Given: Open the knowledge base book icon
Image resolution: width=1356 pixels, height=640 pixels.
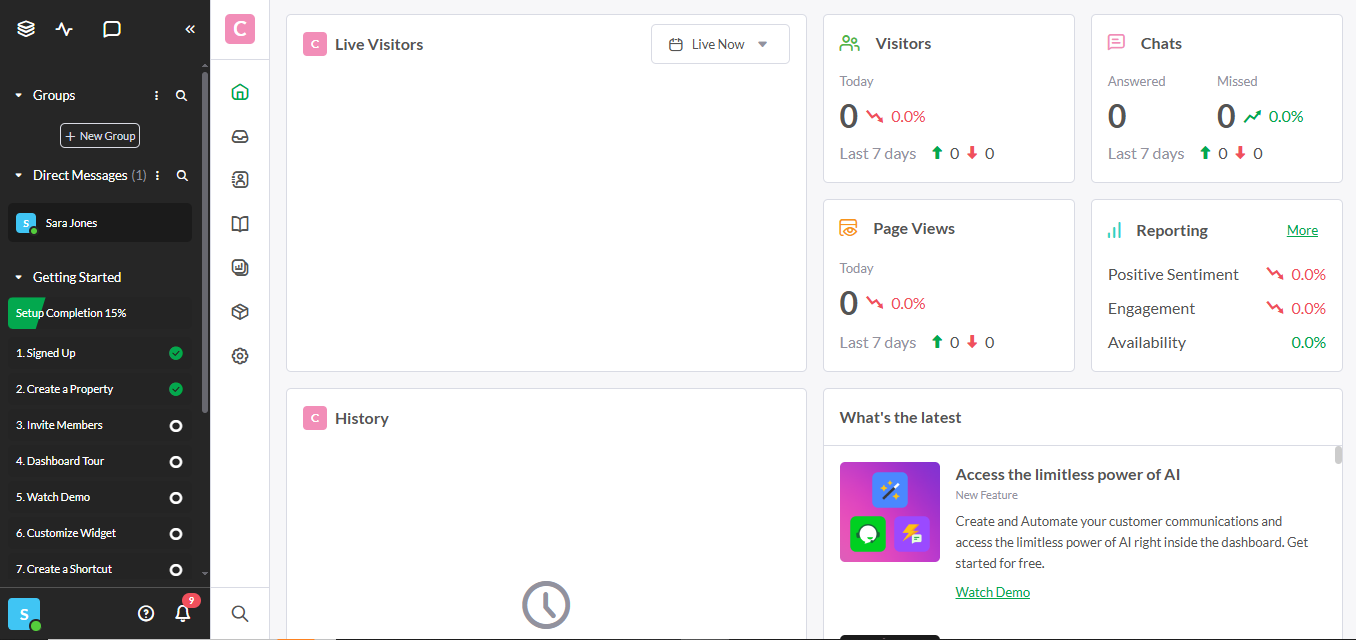Looking at the screenshot, I should pyautogui.click(x=240, y=224).
